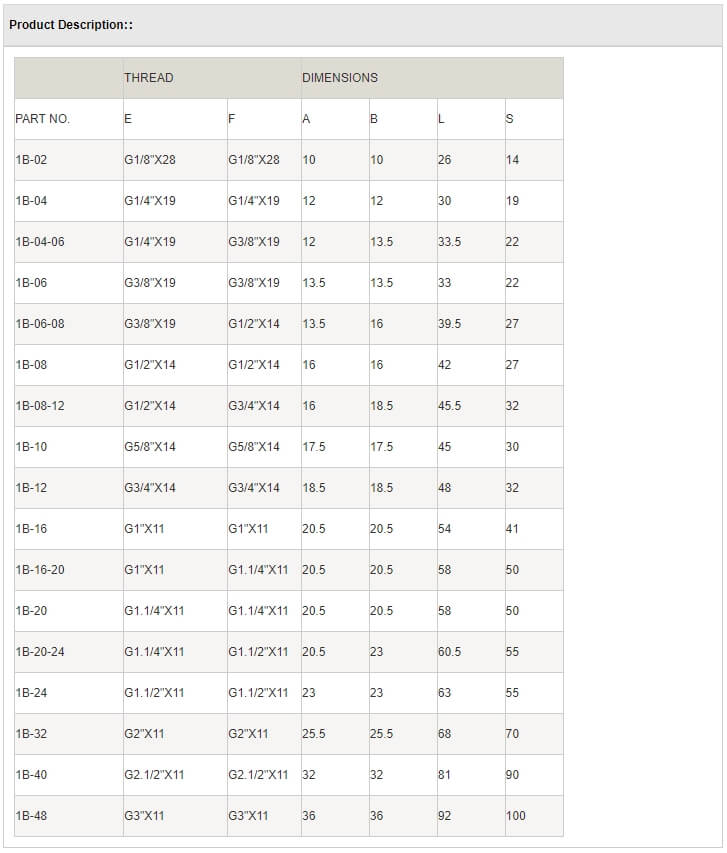Image resolution: width=727 pixels, height=853 pixels.
Task: Click part number 1B-20-24
Action: tap(40, 652)
